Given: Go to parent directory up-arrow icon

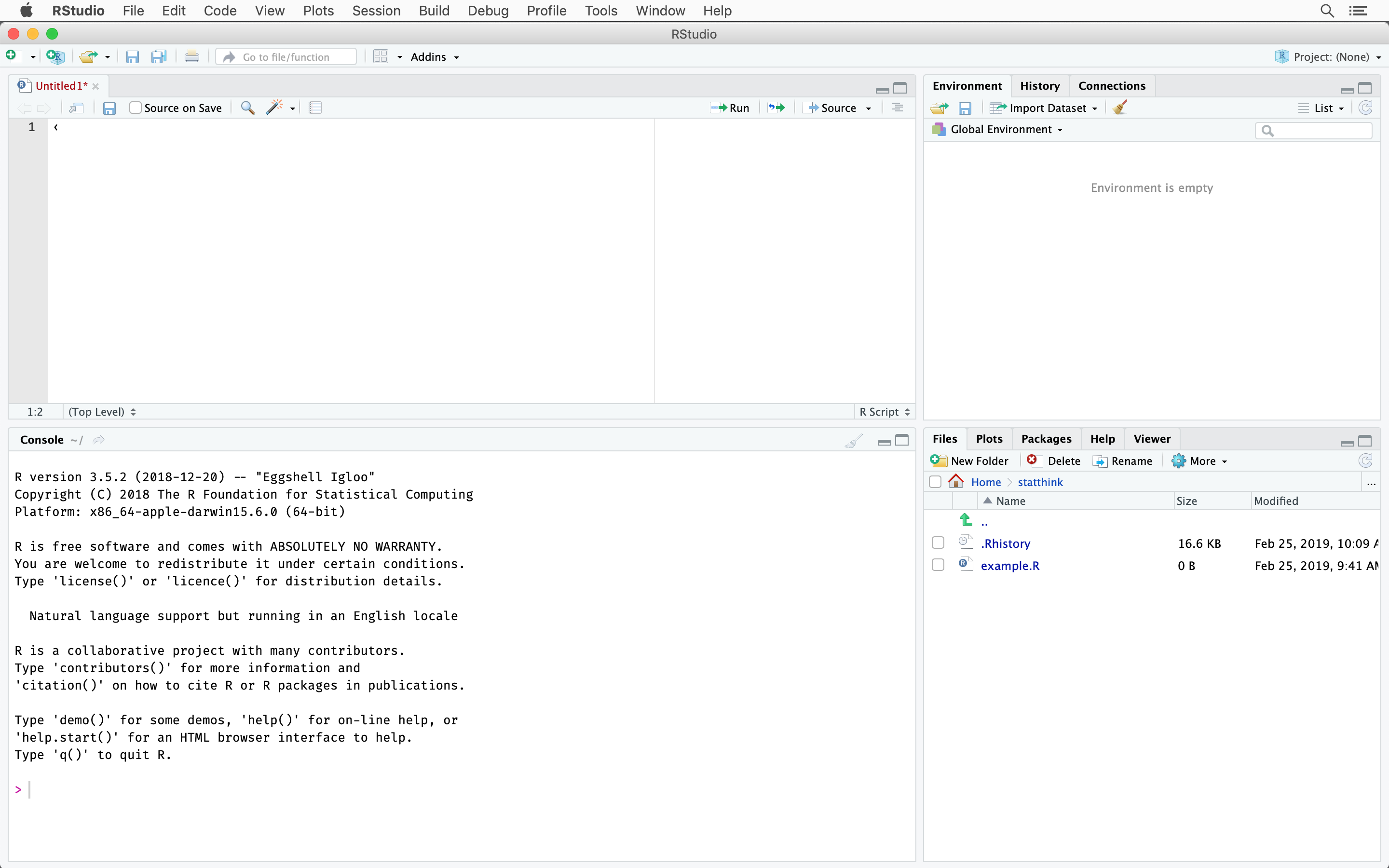Looking at the screenshot, I should 966,521.
